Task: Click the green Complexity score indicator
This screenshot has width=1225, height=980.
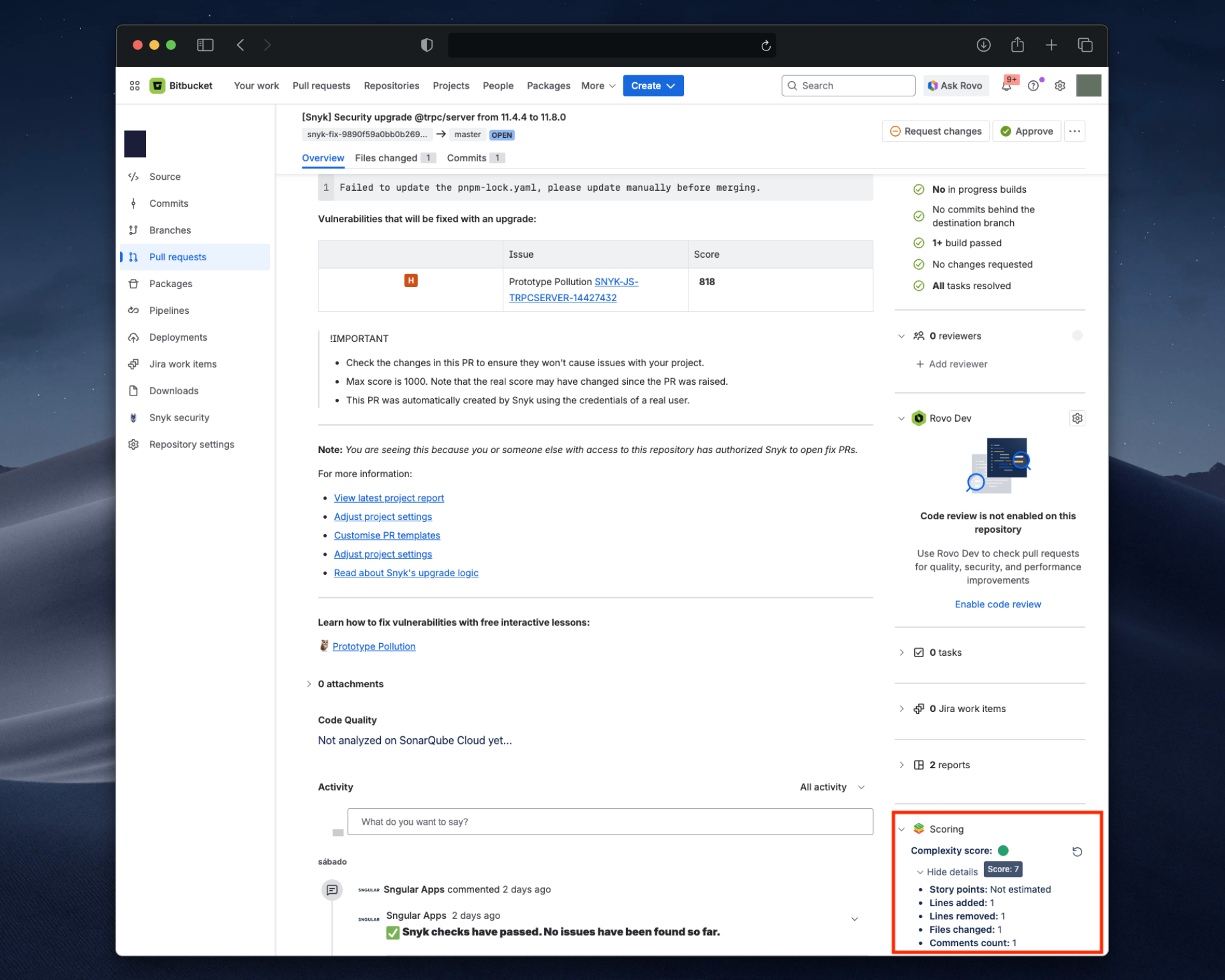Action: 1003,850
